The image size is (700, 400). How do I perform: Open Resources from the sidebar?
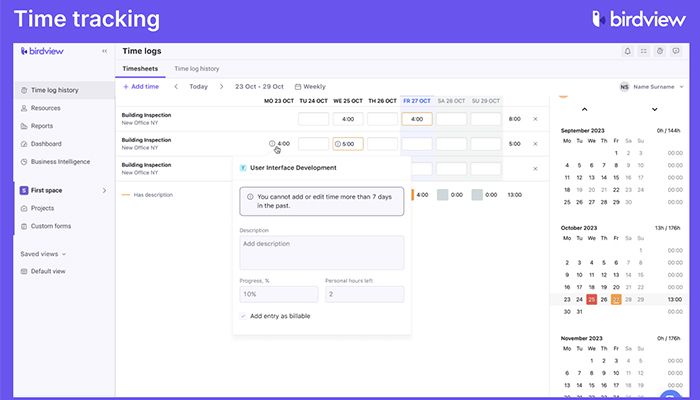tap(45, 108)
